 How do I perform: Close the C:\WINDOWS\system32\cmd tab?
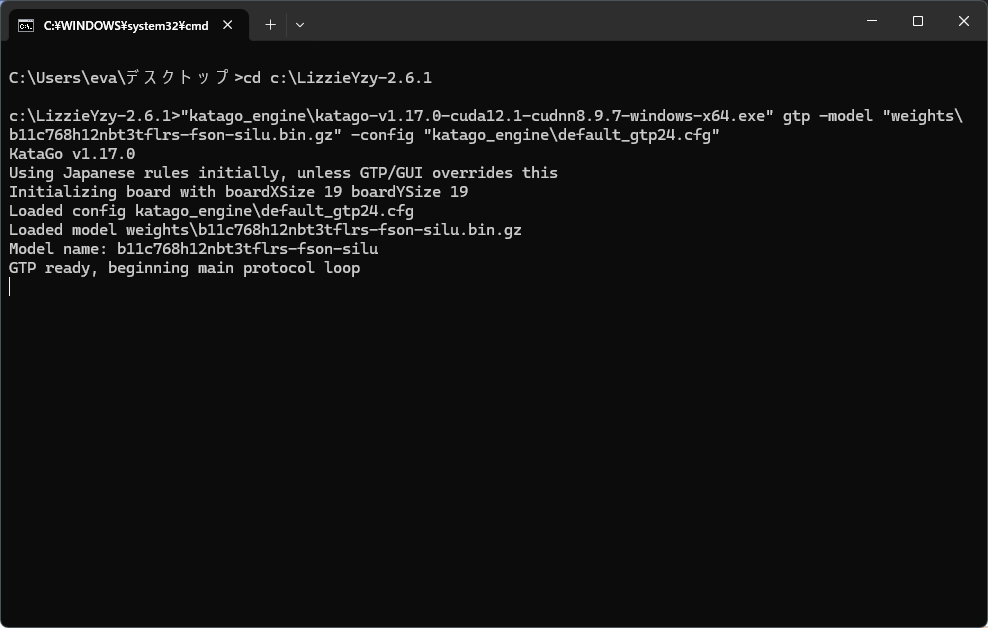point(227,25)
